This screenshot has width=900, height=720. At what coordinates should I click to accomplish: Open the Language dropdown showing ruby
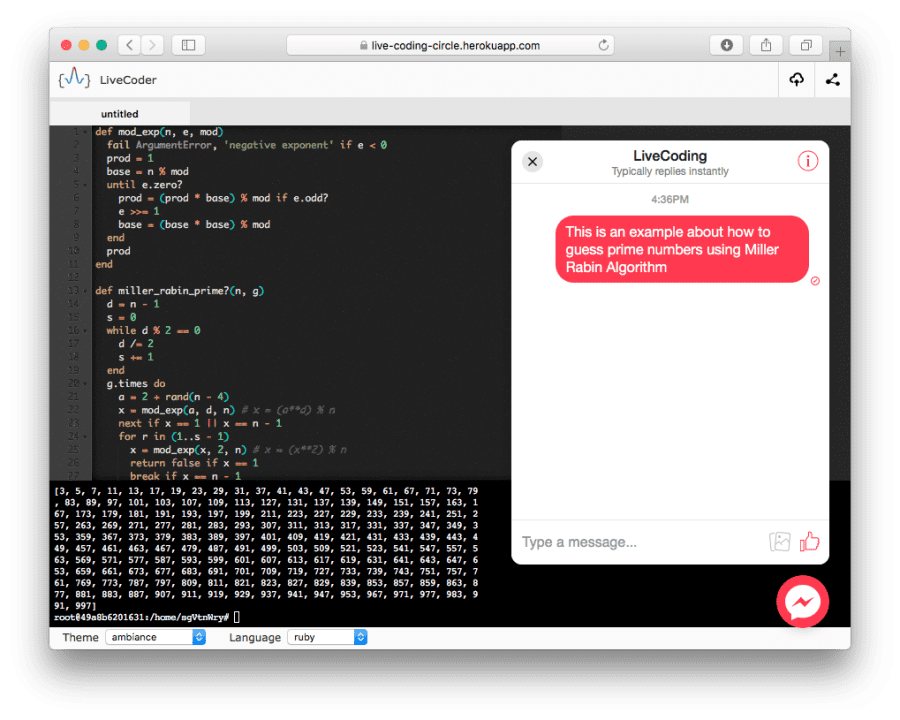pos(327,637)
